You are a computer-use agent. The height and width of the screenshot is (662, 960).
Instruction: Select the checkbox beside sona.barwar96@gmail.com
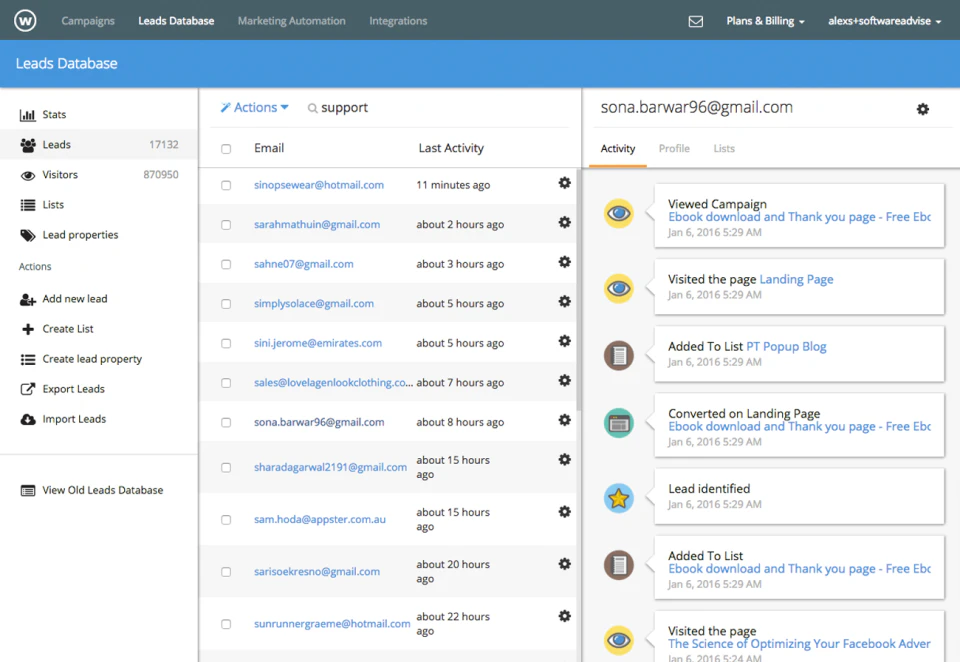pos(224,422)
